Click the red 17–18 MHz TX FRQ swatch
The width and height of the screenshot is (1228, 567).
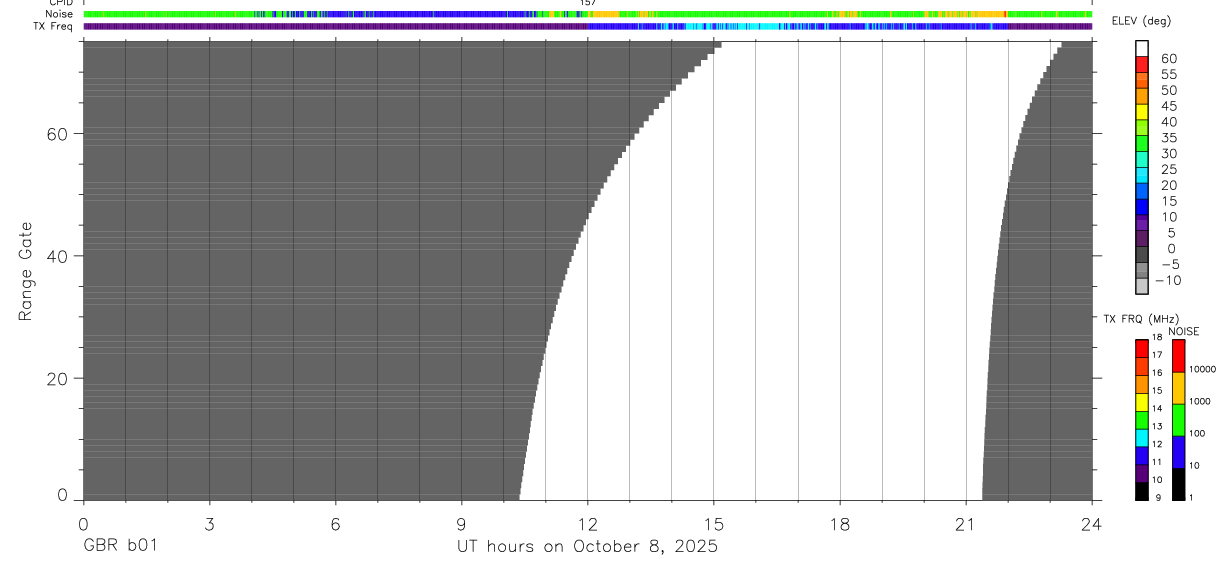(1142, 349)
